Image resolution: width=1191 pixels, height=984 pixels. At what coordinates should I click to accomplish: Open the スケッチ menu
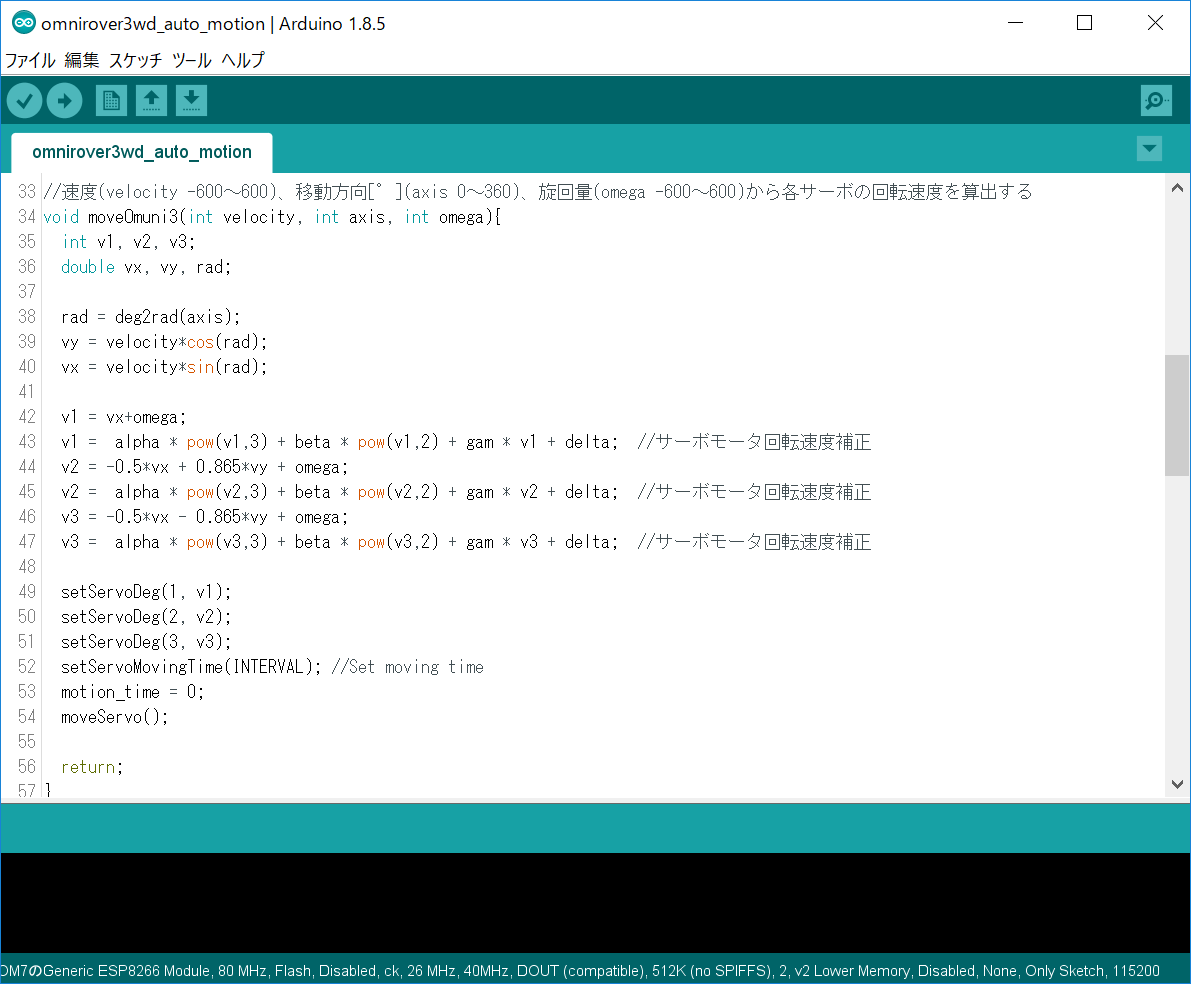click(x=135, y=60)
